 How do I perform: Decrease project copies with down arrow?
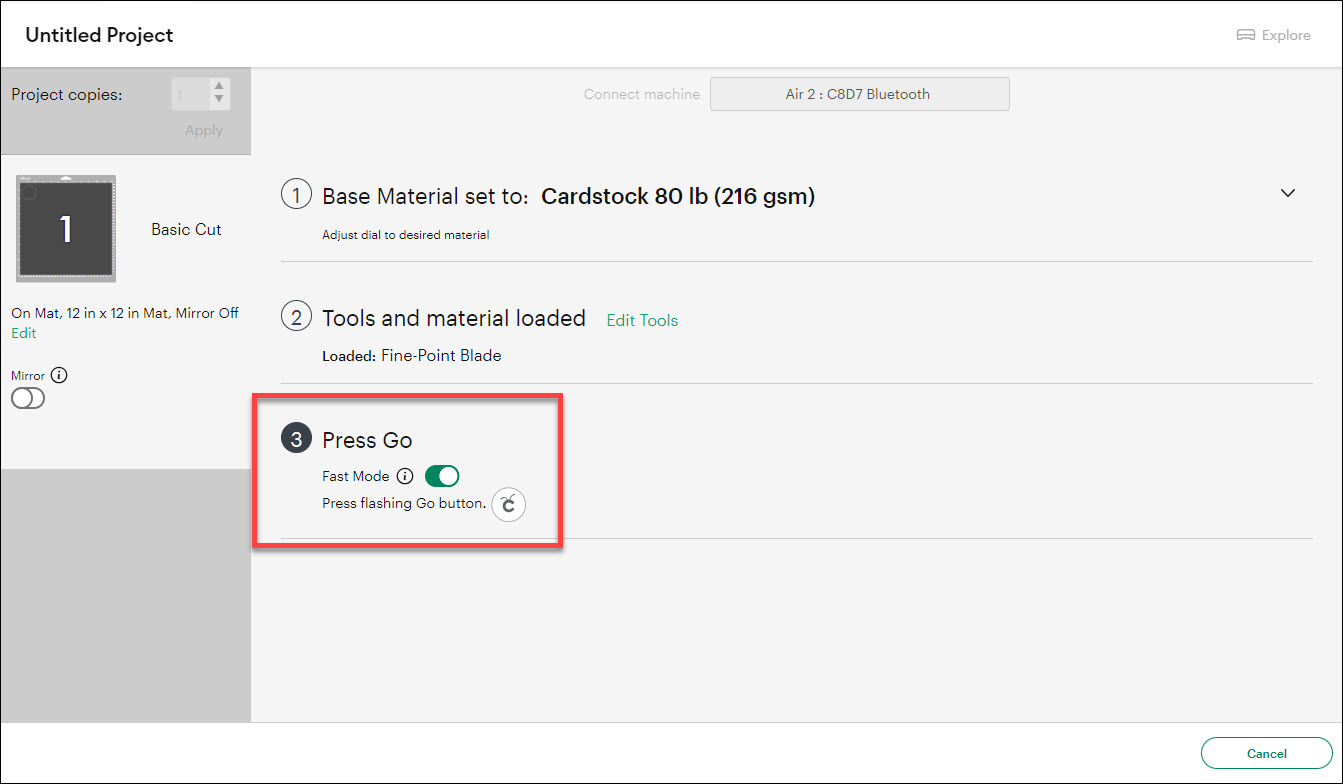[219, 100]
